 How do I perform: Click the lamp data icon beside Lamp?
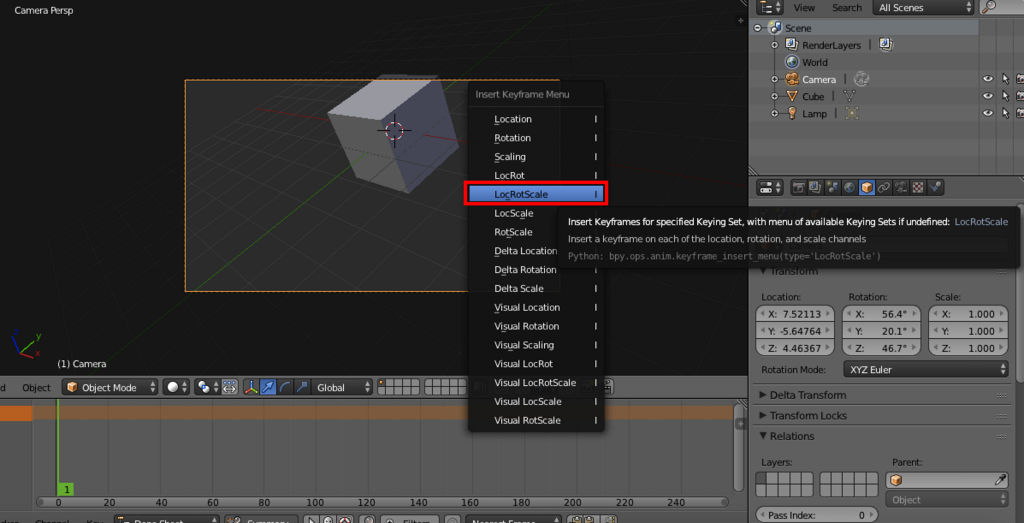click(852, 114)
